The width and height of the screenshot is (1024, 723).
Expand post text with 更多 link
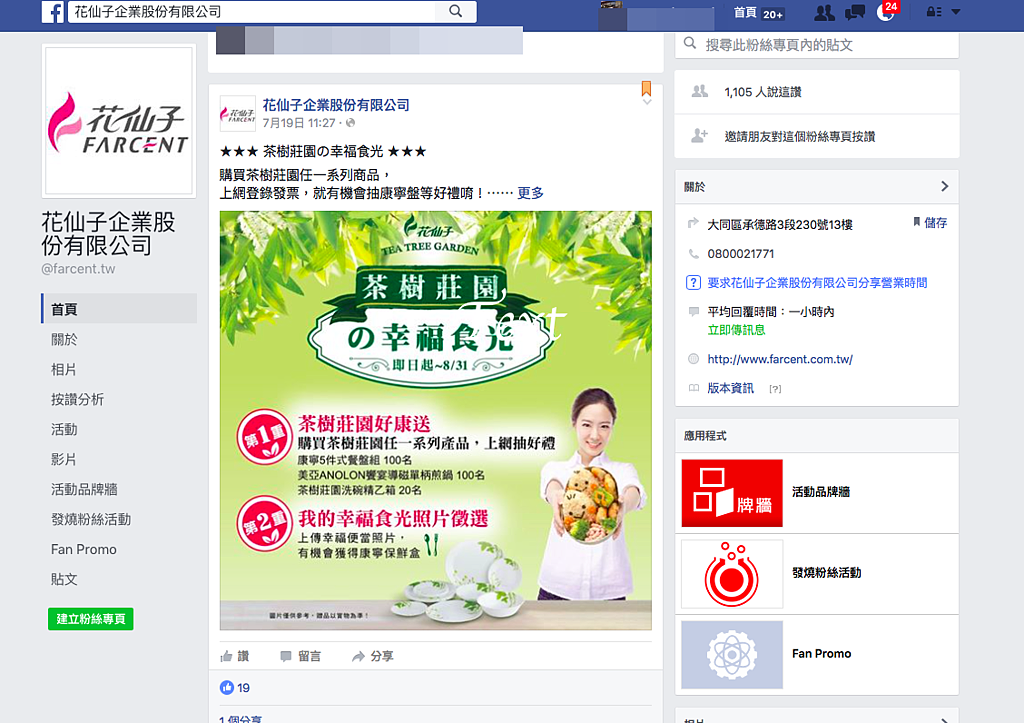pos(530,193)
